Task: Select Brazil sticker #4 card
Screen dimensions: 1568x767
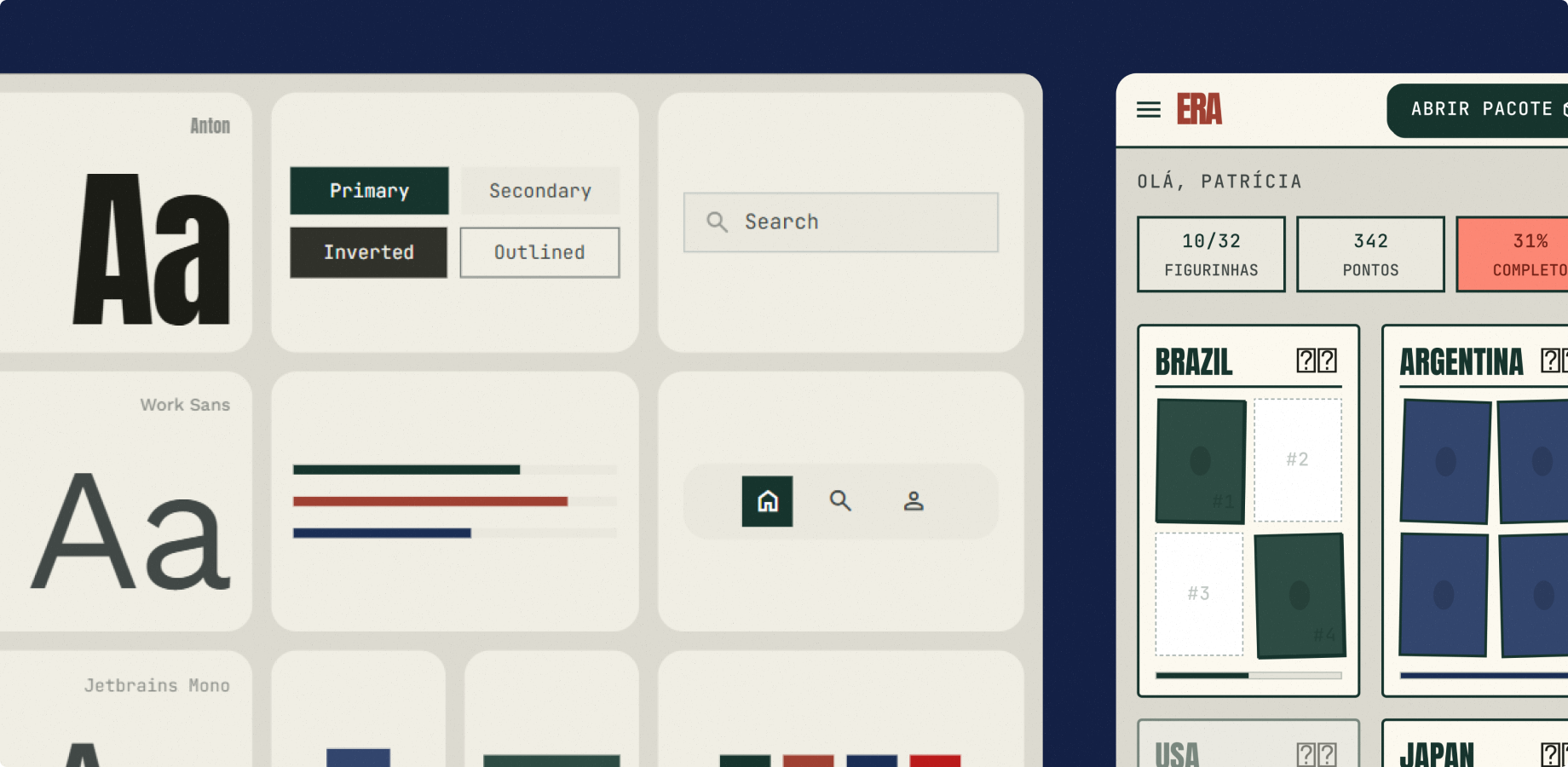Action: [1300, 595]
